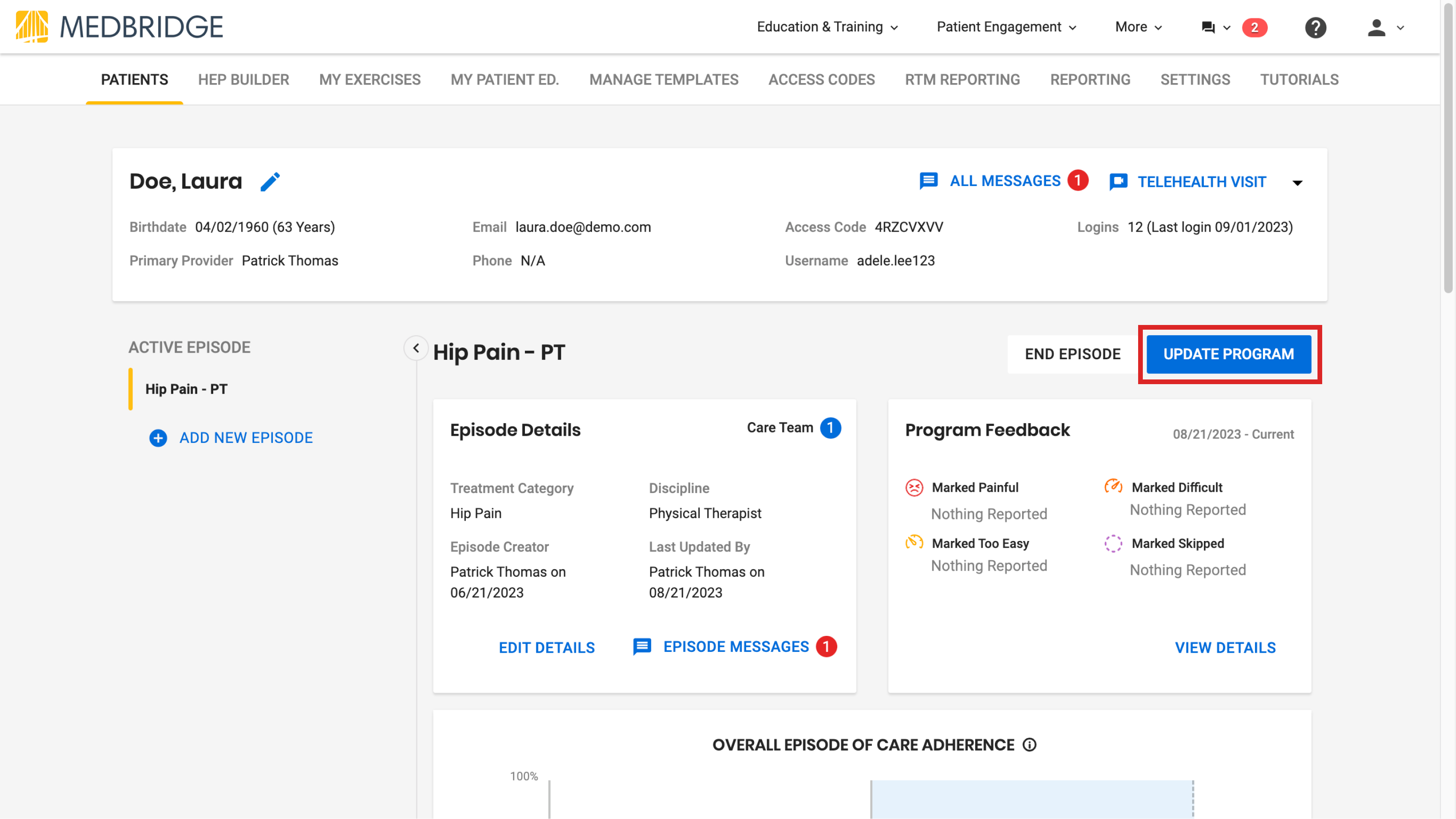
Task: Expand the Telehealth Visit dropdown arrow
Action: click(1297, 182)
